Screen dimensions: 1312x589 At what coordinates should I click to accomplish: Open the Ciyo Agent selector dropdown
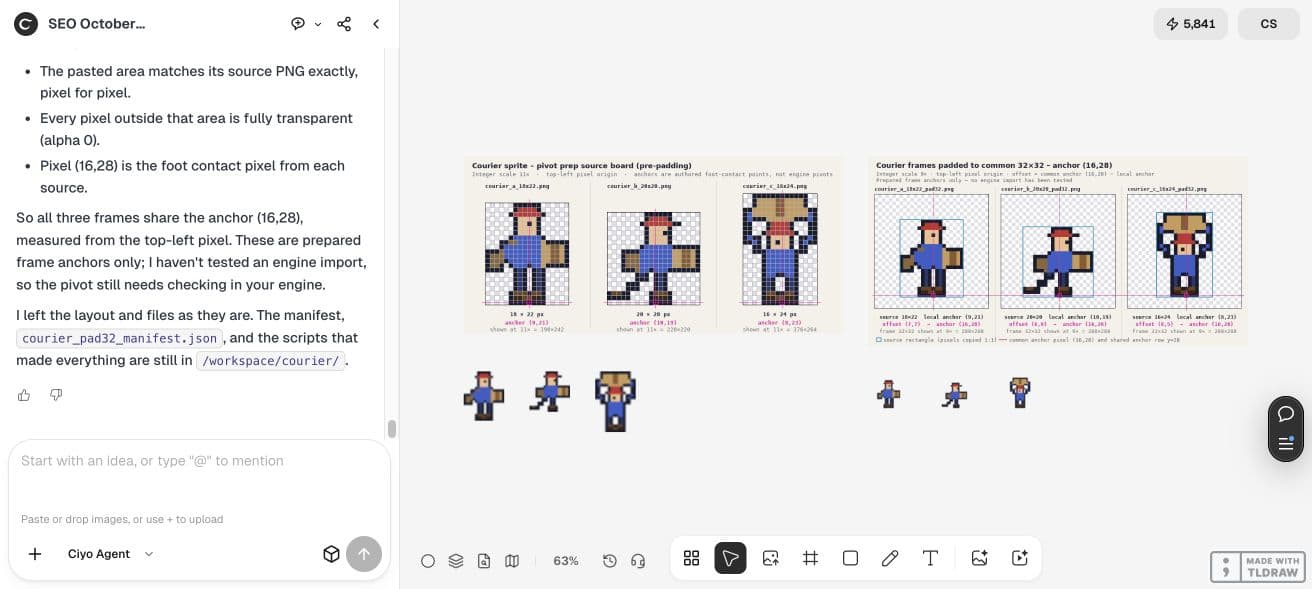110,554
